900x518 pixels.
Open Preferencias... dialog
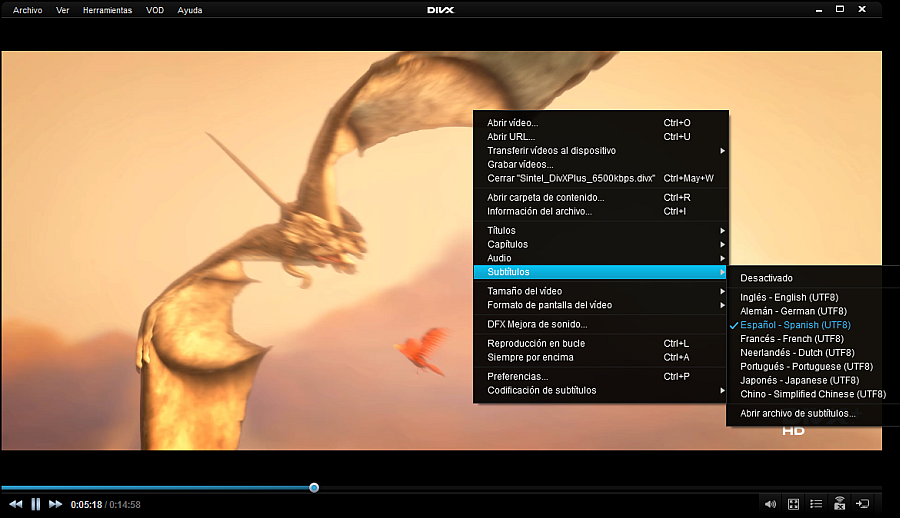click(x=600, y=376)
